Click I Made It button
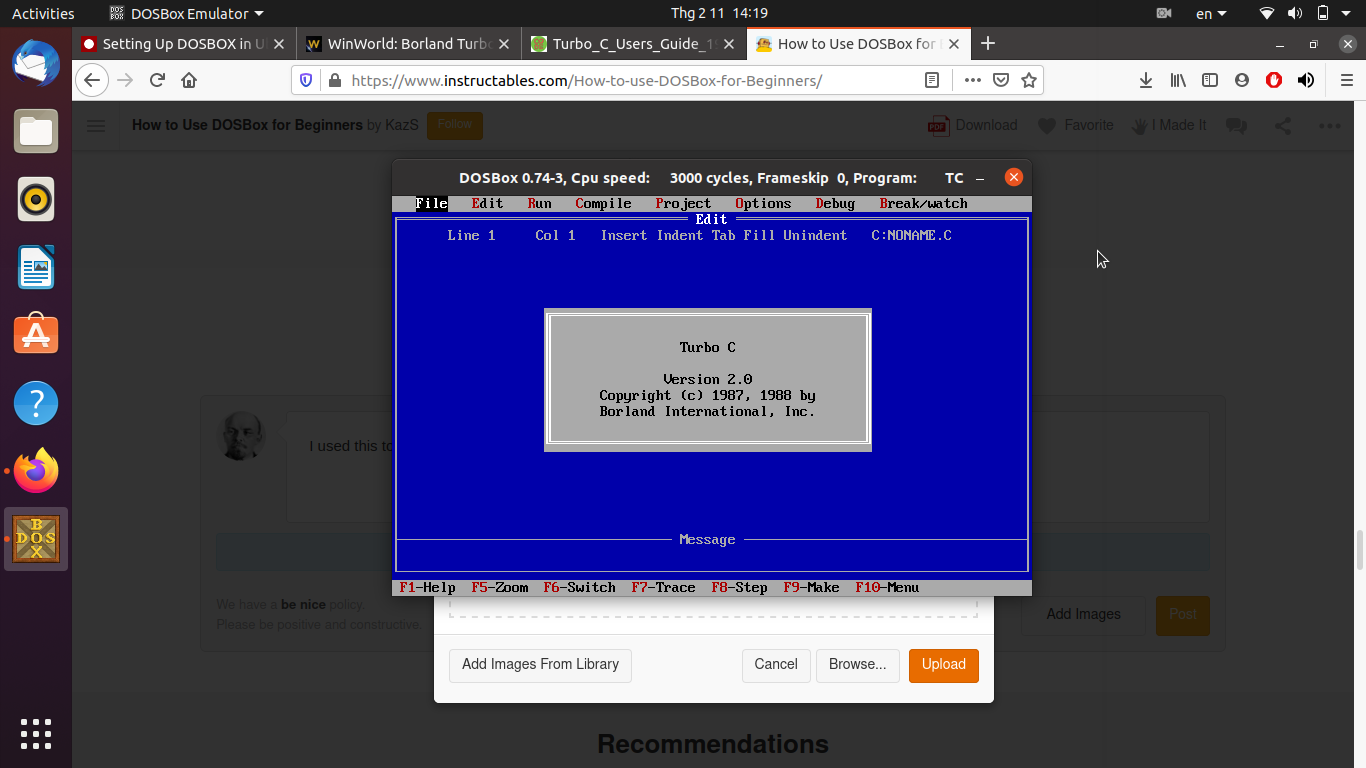This screenshot has width=1366, height=768. point(1168,125)
